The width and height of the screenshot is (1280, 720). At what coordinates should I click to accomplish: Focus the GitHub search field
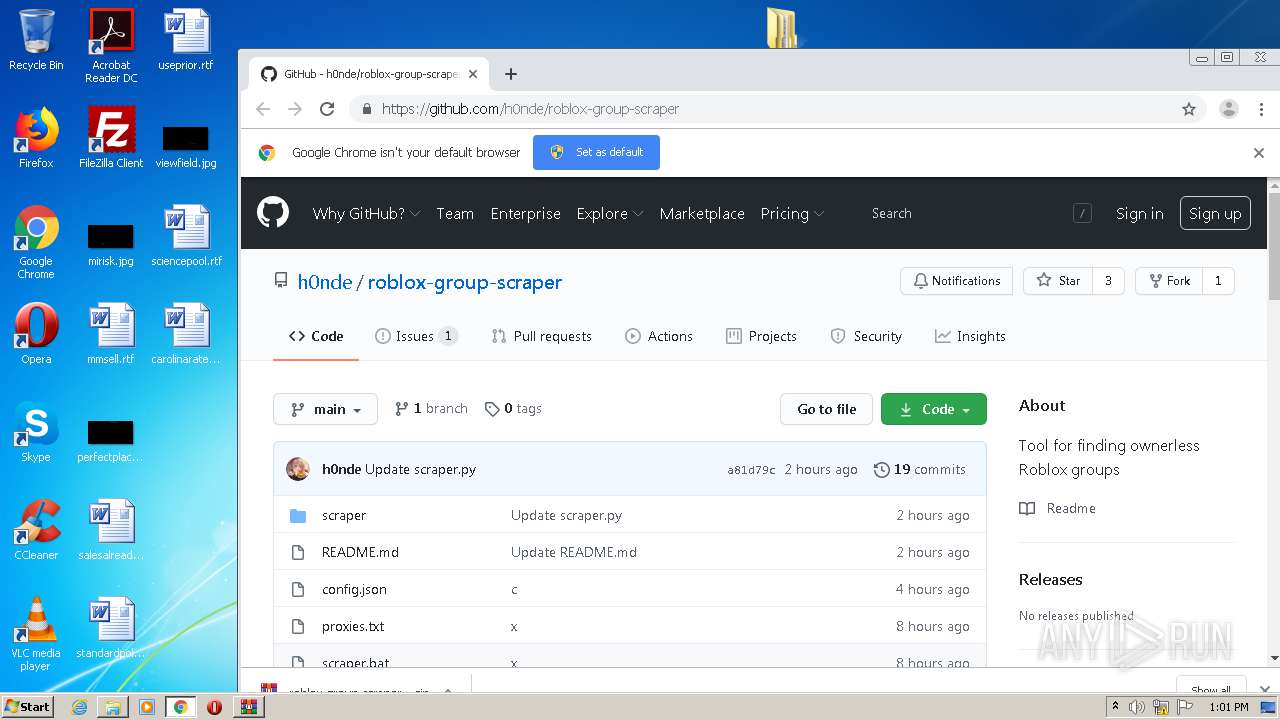(x=975, y=213)
